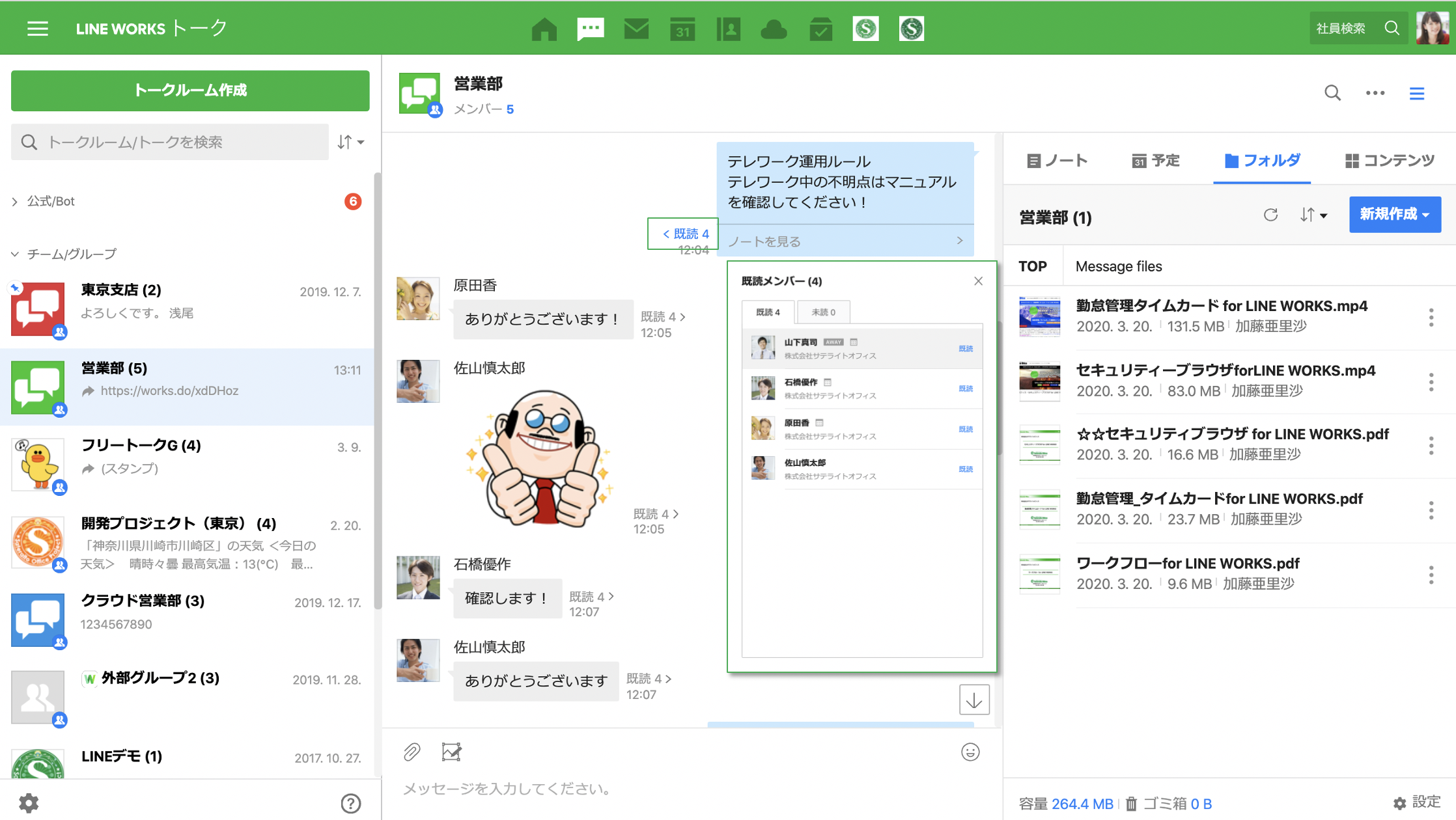This screenshot has height=820, width=1456.
Task: Close the 既読メンバー popup
Action: click(x=978, y=281)
